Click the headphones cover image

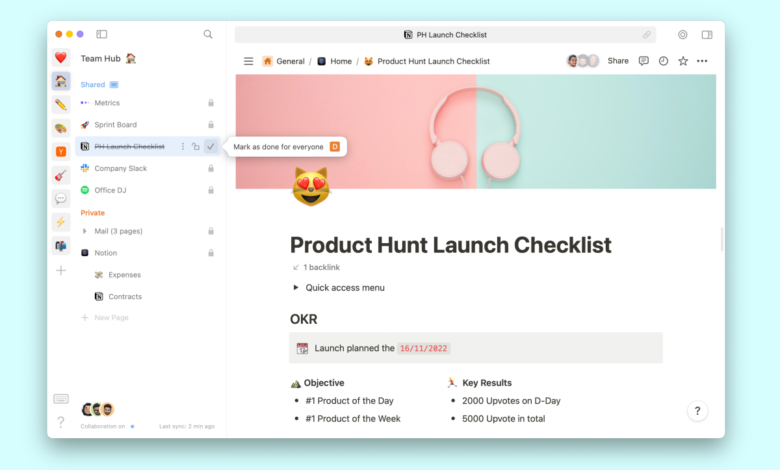(476, 132)
